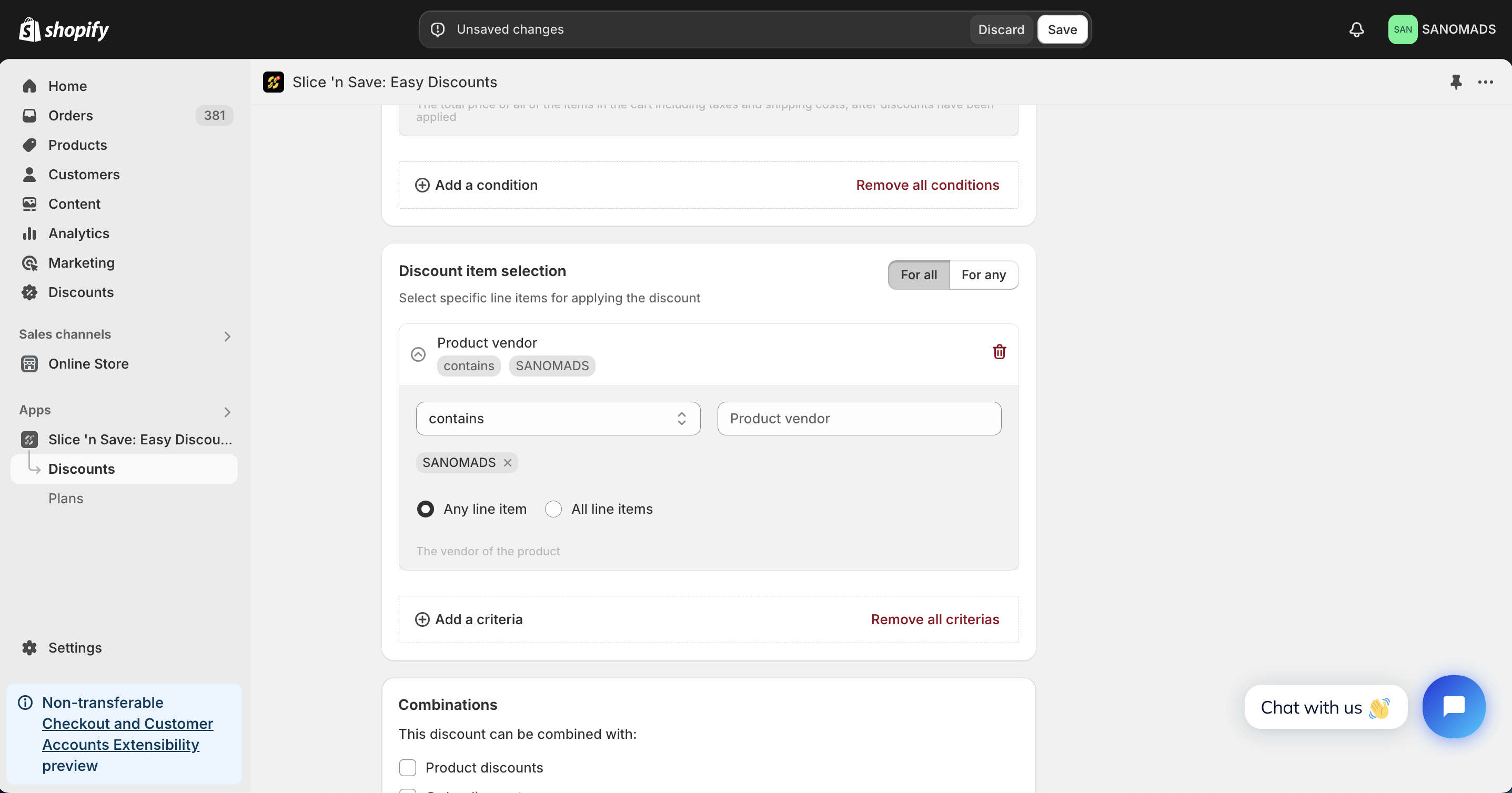Viewport: 1512px width, 793px height.
Task: Open the contains operator dropdown
Action: tap(558, 419)
